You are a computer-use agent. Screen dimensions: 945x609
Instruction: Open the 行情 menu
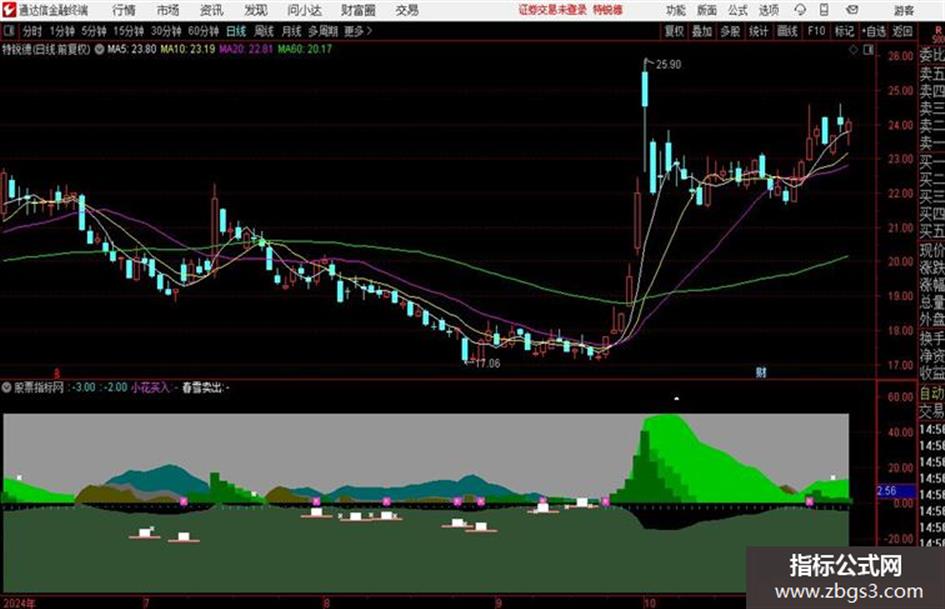pos(124,10)
